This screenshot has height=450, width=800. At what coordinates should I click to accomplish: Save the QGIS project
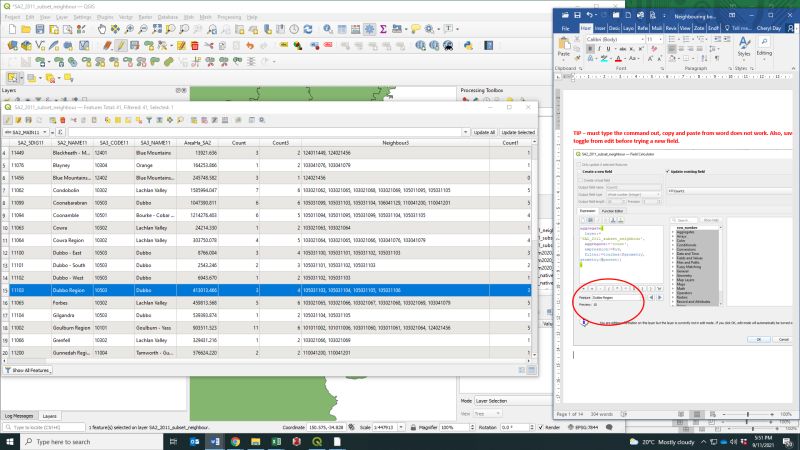point(40,30)
